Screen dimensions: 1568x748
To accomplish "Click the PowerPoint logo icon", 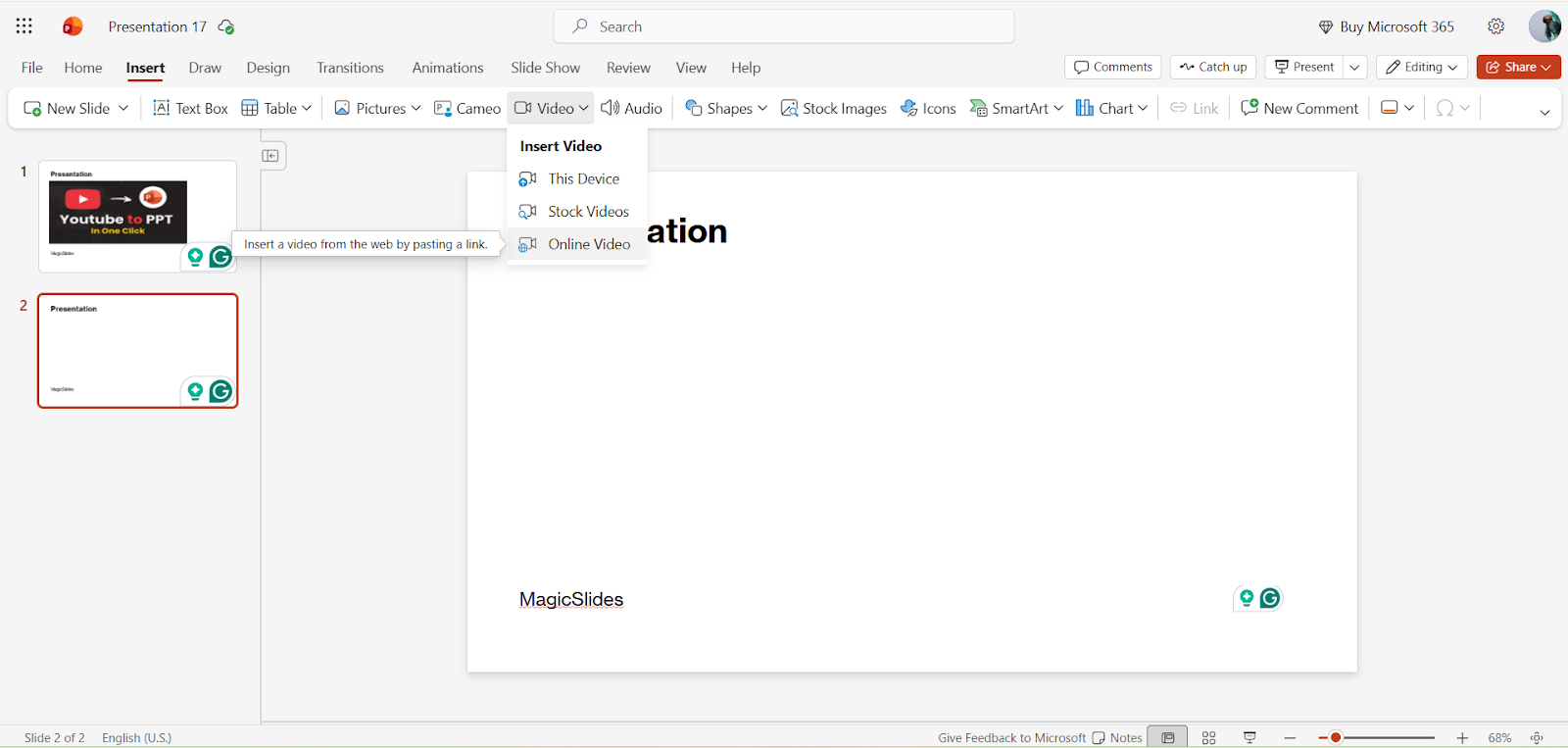I will pyautogui.click(x=73, y=26).
